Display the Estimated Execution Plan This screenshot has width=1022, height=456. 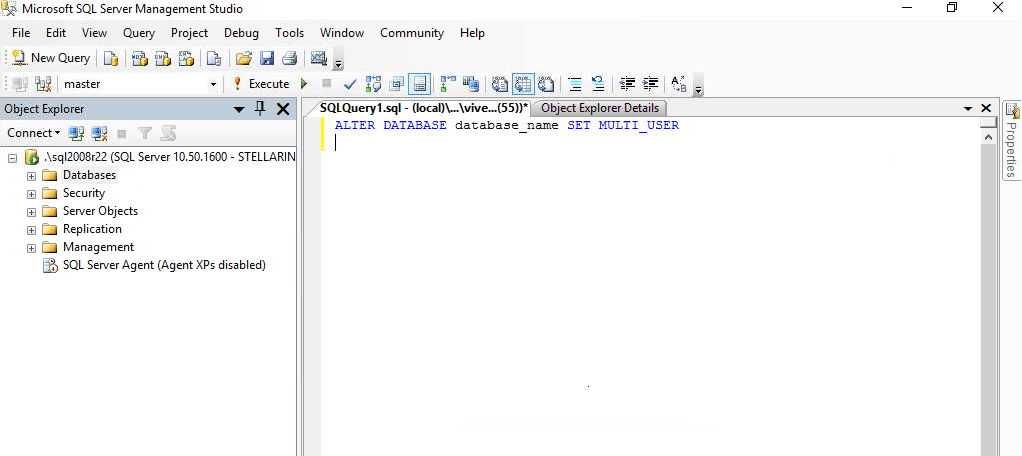click(373, 83)
